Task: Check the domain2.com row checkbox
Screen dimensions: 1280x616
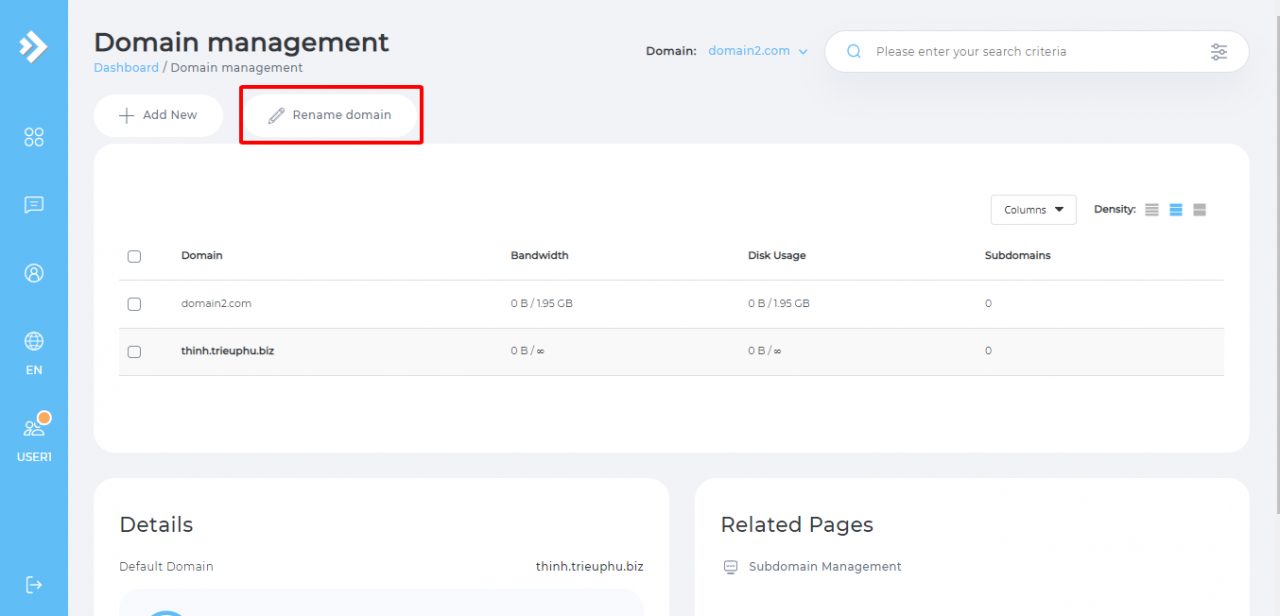Action: click(x=134, y=304)
